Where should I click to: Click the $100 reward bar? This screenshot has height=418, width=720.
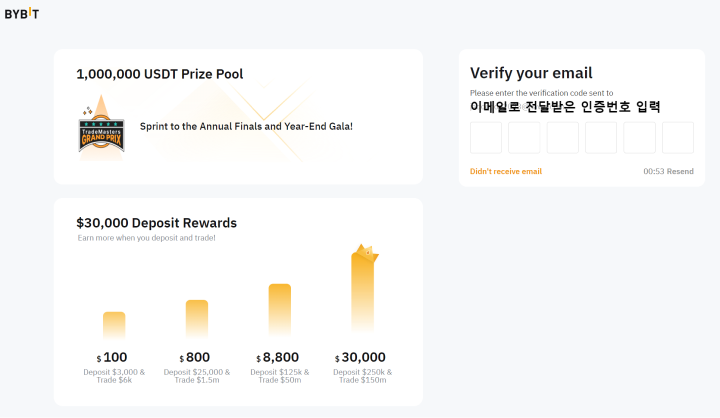(x=114, y=326)
